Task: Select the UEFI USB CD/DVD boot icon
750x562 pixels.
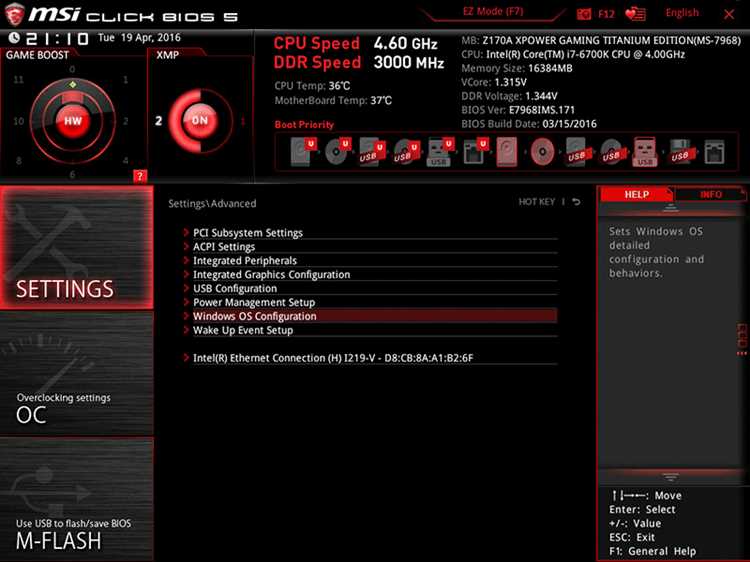Action: [407, 152]
